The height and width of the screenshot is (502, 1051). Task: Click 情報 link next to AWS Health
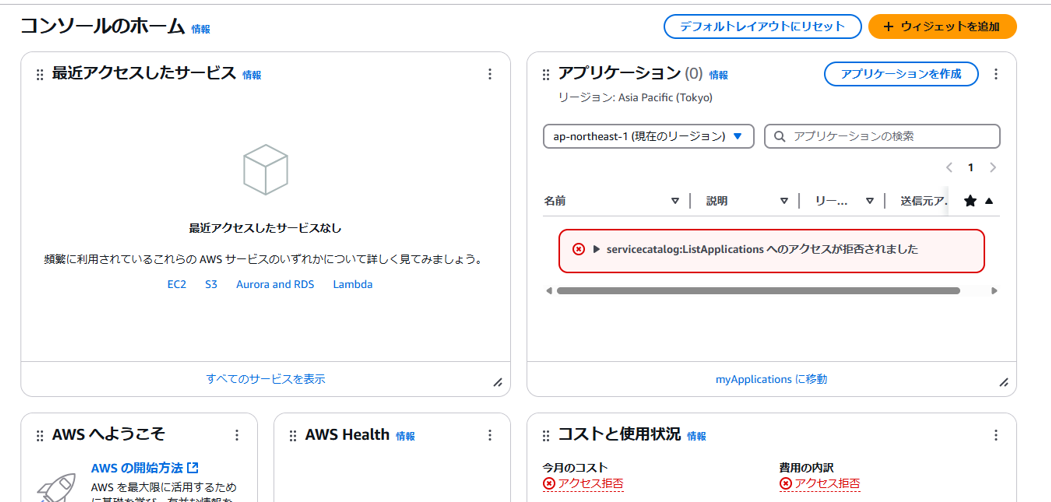tap(406, 436)
